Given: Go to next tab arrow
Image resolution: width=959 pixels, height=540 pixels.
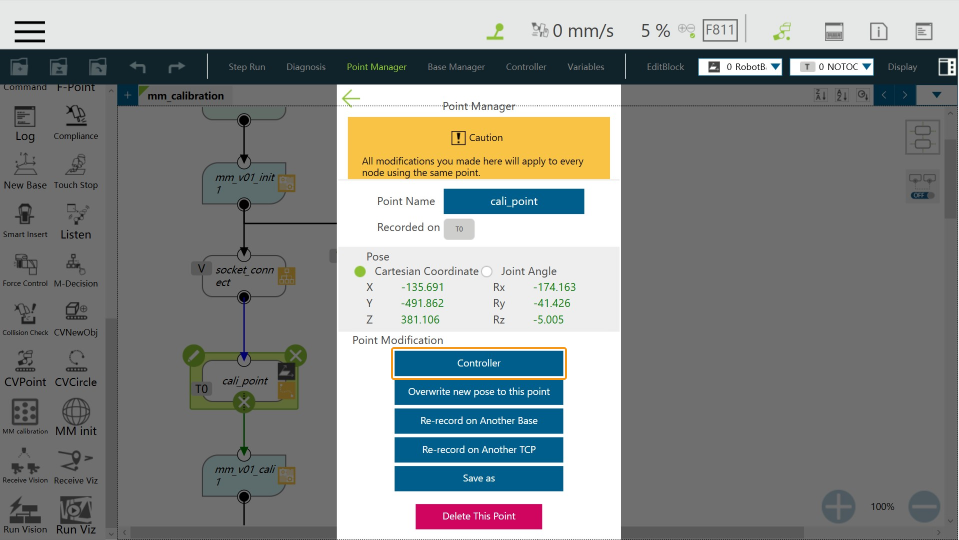Looking at the screenshot, I should coord(905,95).
